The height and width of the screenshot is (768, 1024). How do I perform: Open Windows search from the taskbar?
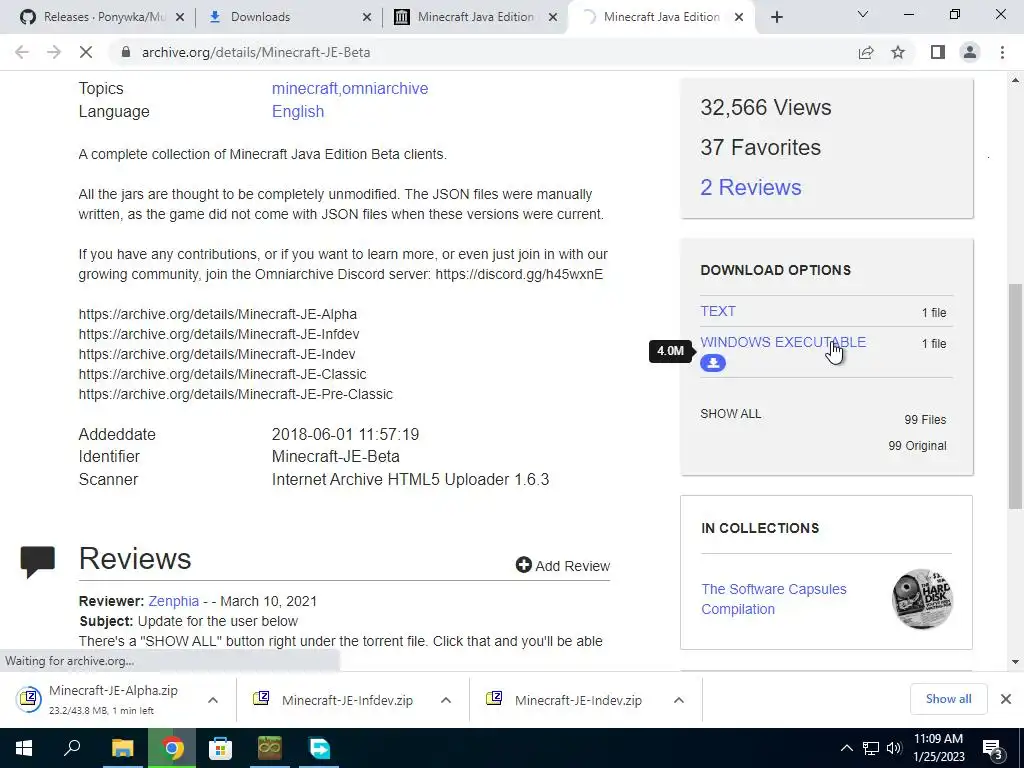point(72,748)
